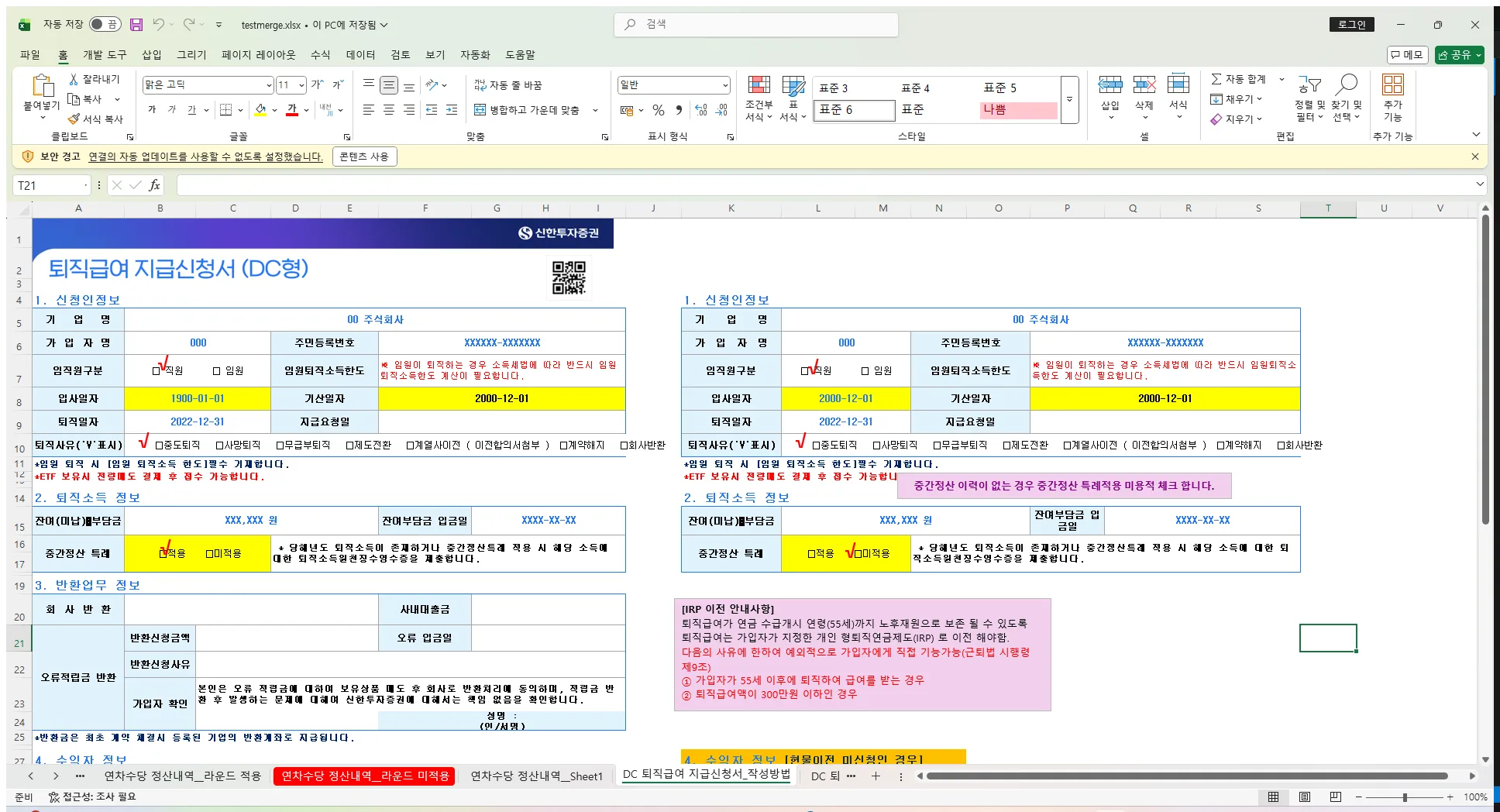This screenshot has width=1500, height=812.
Task: Select Format Painter (서식 복사)
Action: [95, 118]
